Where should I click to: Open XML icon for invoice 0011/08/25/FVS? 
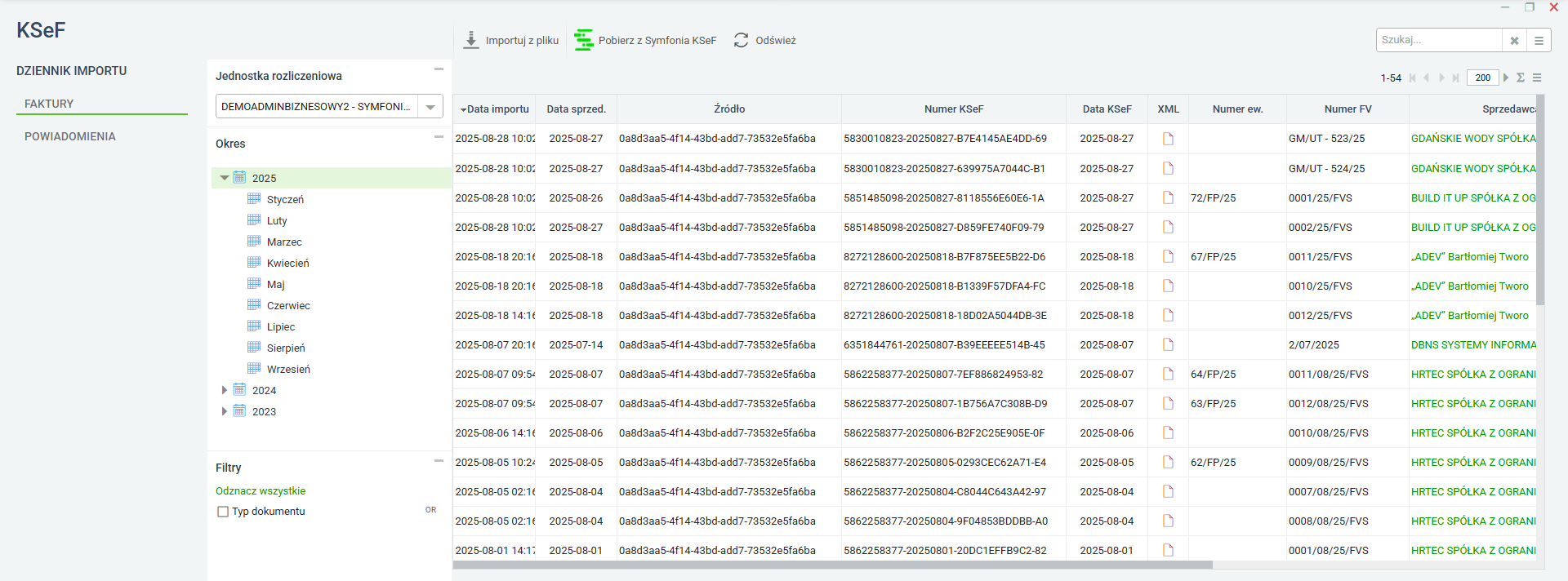click(1168, 374)
